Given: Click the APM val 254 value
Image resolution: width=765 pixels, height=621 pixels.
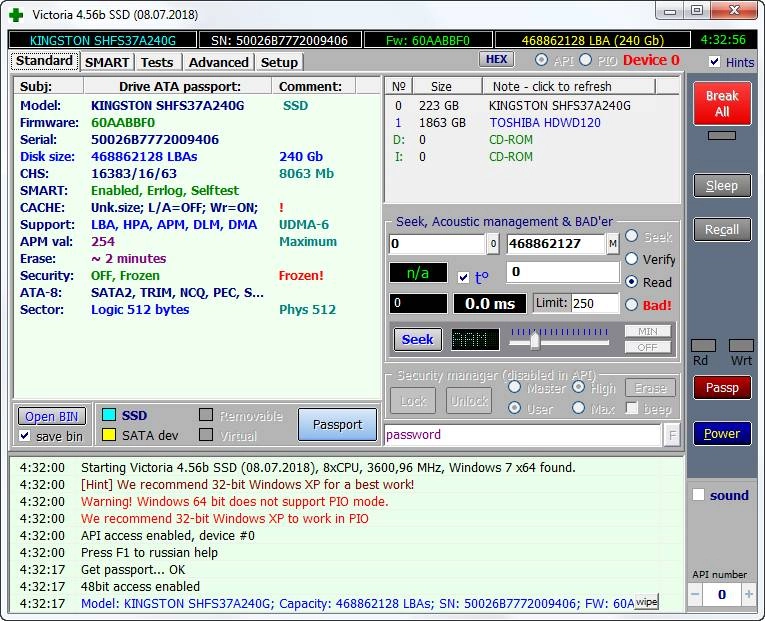Looking at the screenshot, I should (x=103, y=241).
